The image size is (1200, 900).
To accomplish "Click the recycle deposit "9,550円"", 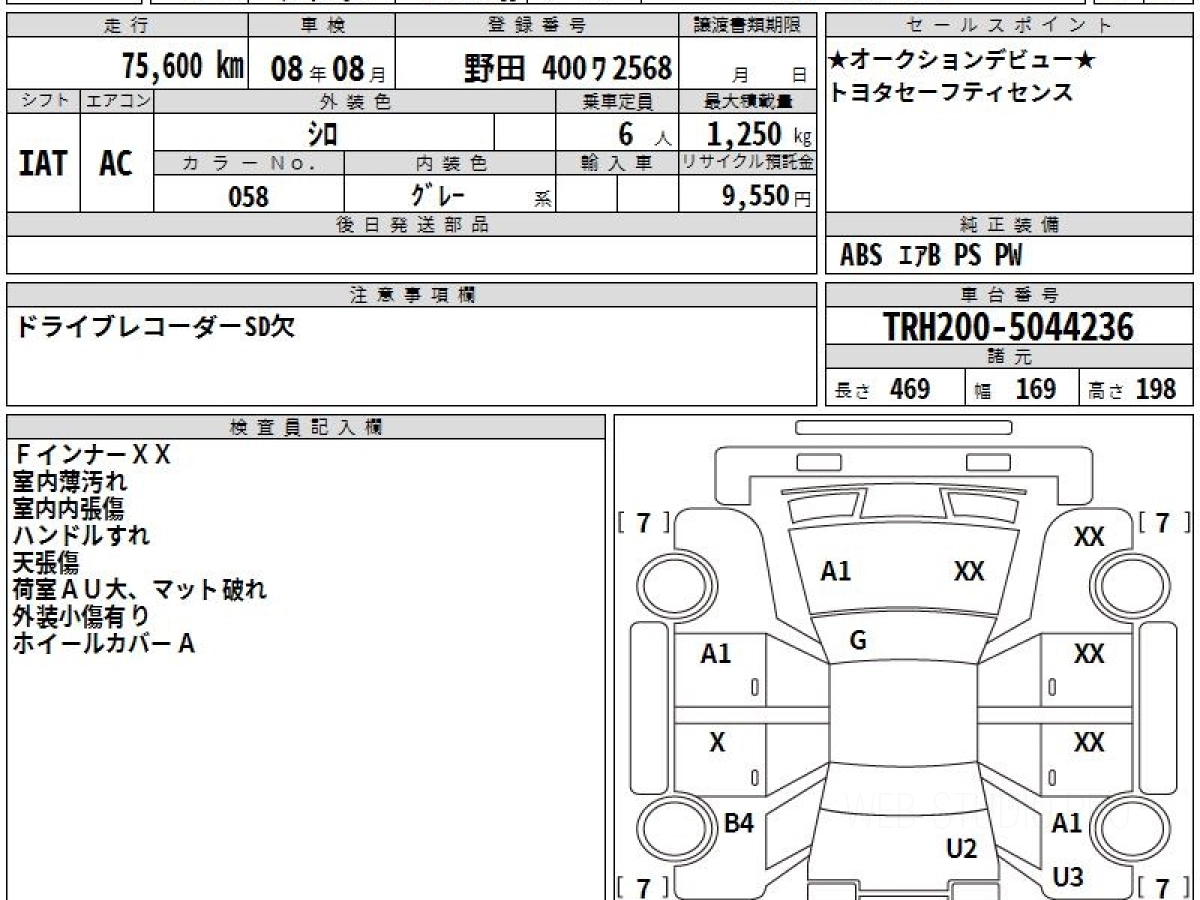I will click(767, 197).
